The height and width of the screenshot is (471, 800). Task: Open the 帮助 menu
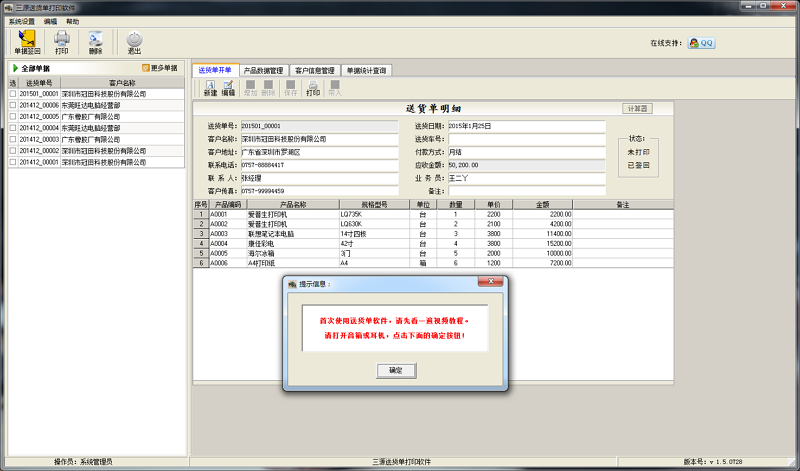click(72, 21)
